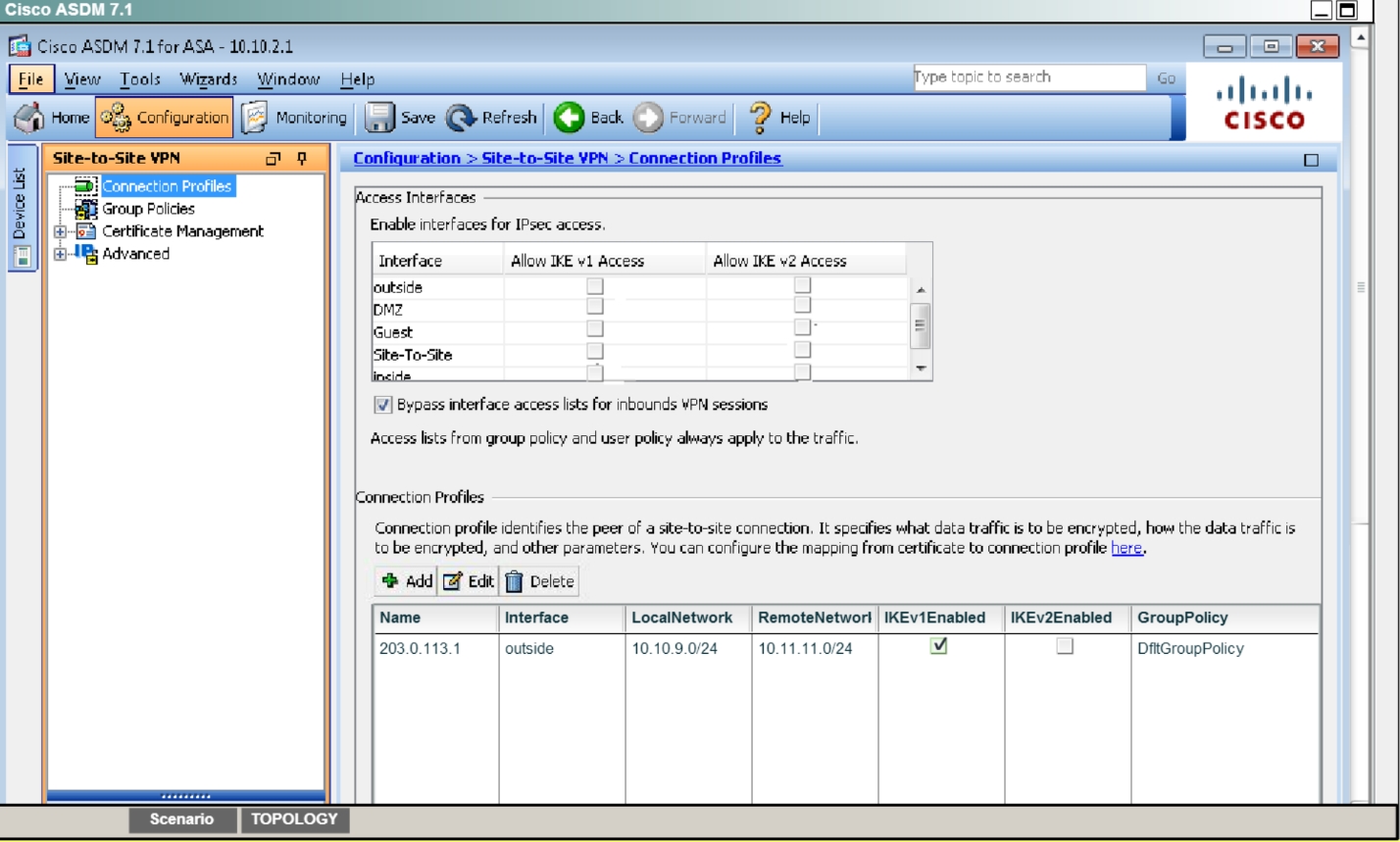The height and width of the screenshot is (842, 1400).
Task: Go Back using the green arrow
Action: 569,118
